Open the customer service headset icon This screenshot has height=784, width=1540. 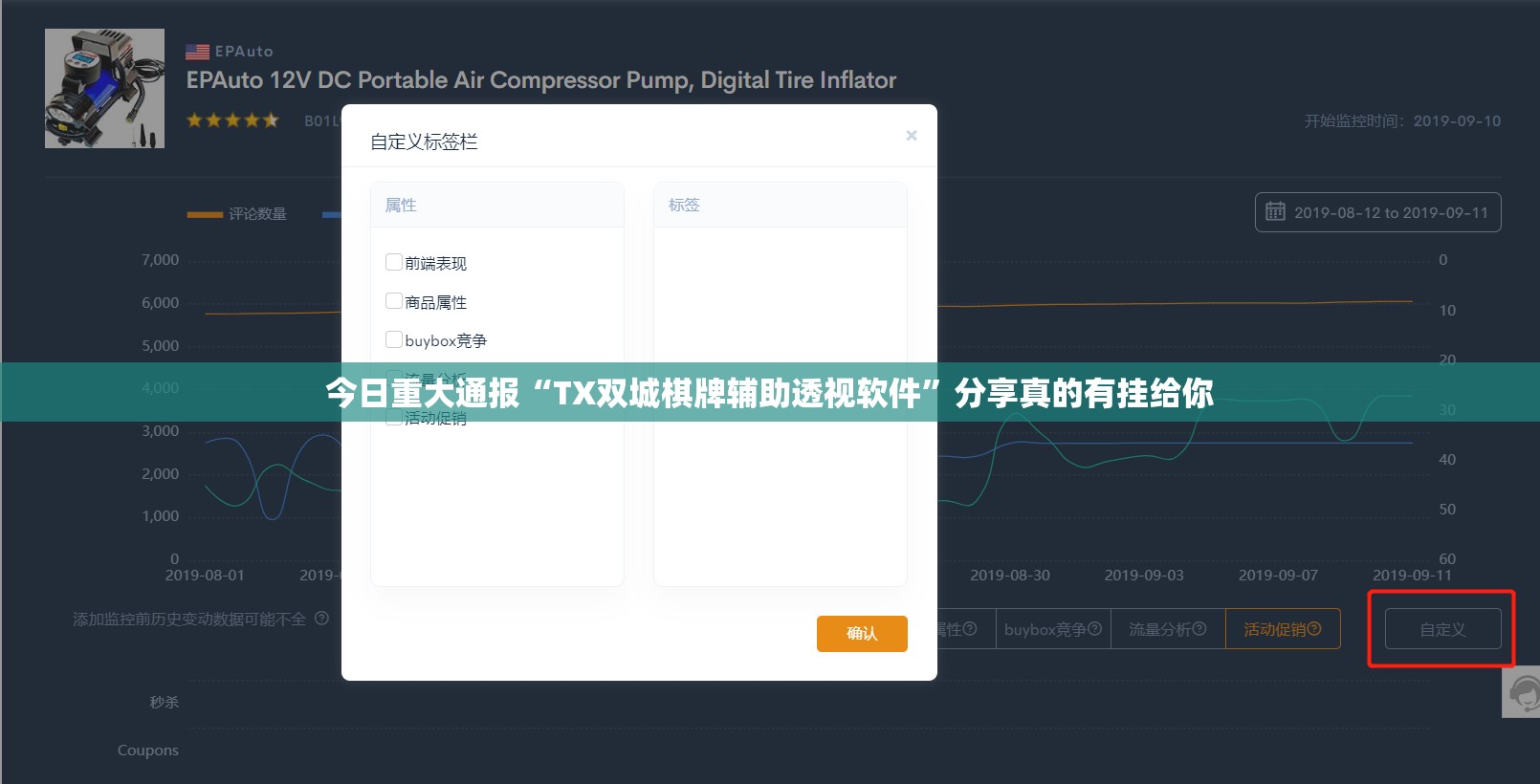1523,691
